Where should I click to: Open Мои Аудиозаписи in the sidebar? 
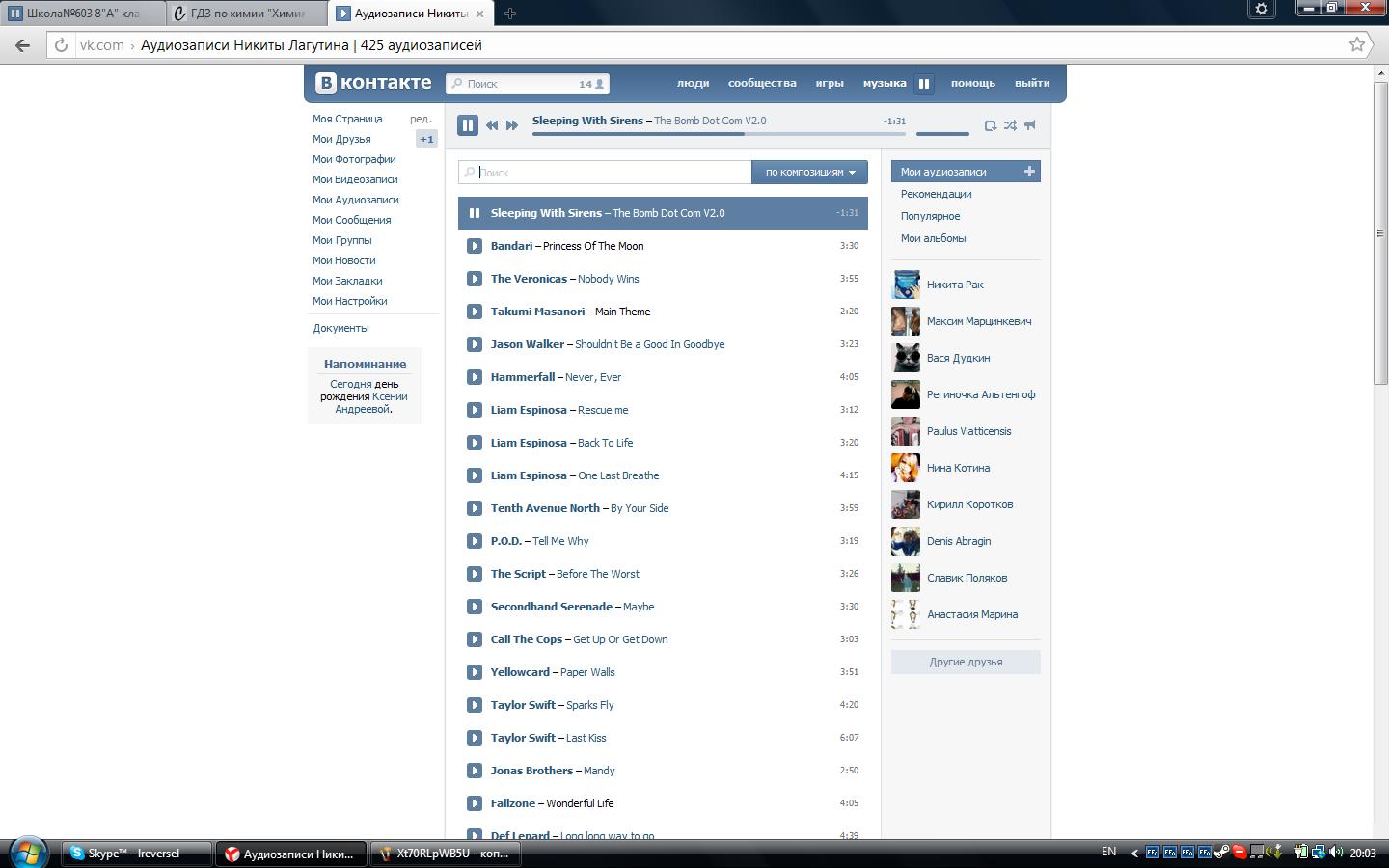coord(355,200)
